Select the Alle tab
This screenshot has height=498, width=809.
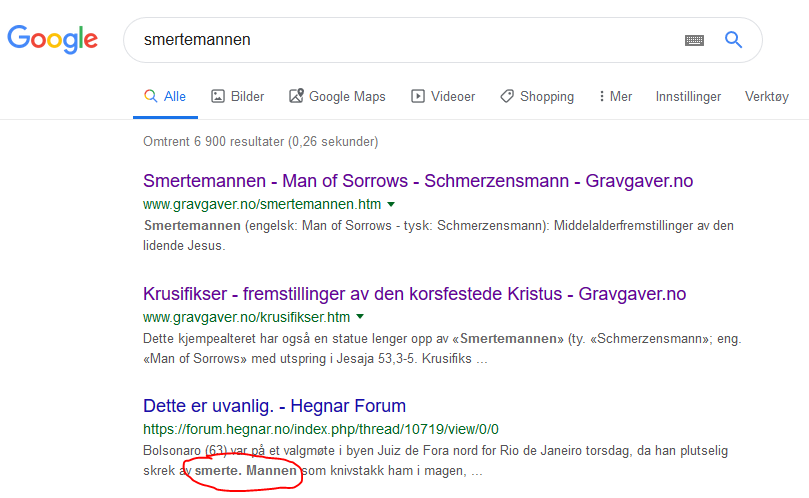tap(165, 97)
